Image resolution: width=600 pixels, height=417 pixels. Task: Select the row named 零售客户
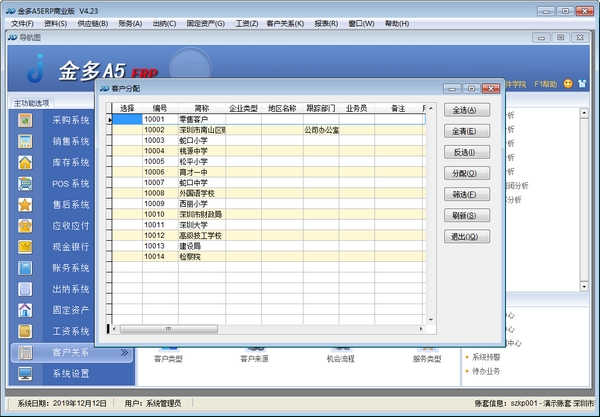[x=269, y=119]
